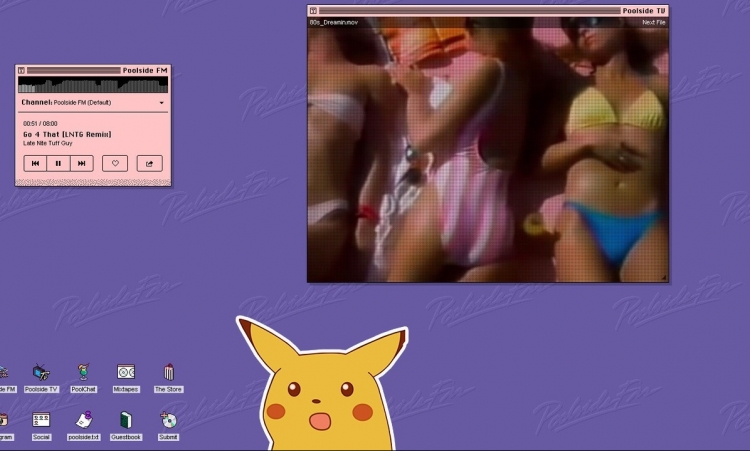Skip to previous track in Poolside FM
The height and width of the screenshot is (451, 750).
(x=35, y=164)
